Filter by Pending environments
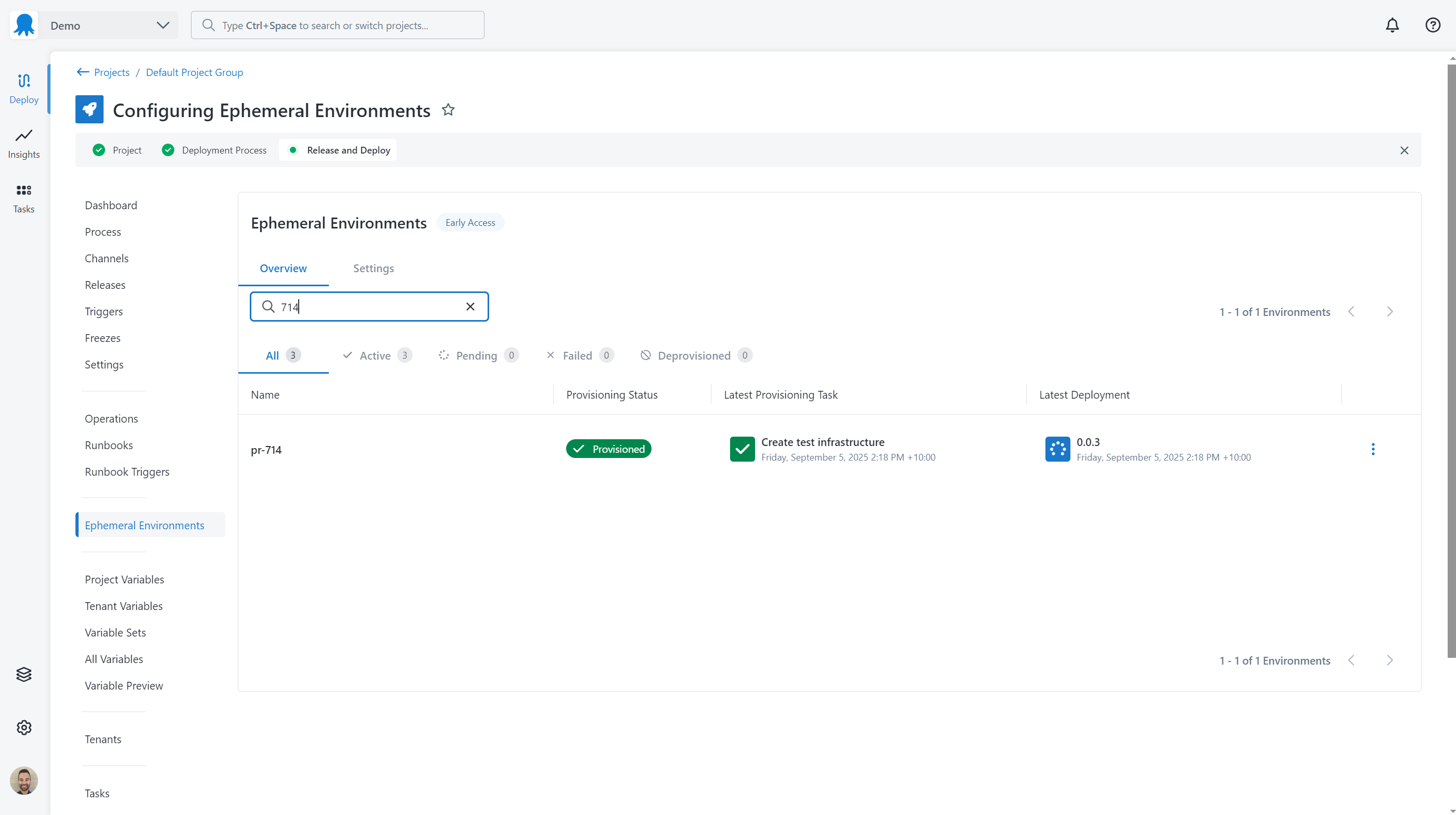 coord(479,355)
